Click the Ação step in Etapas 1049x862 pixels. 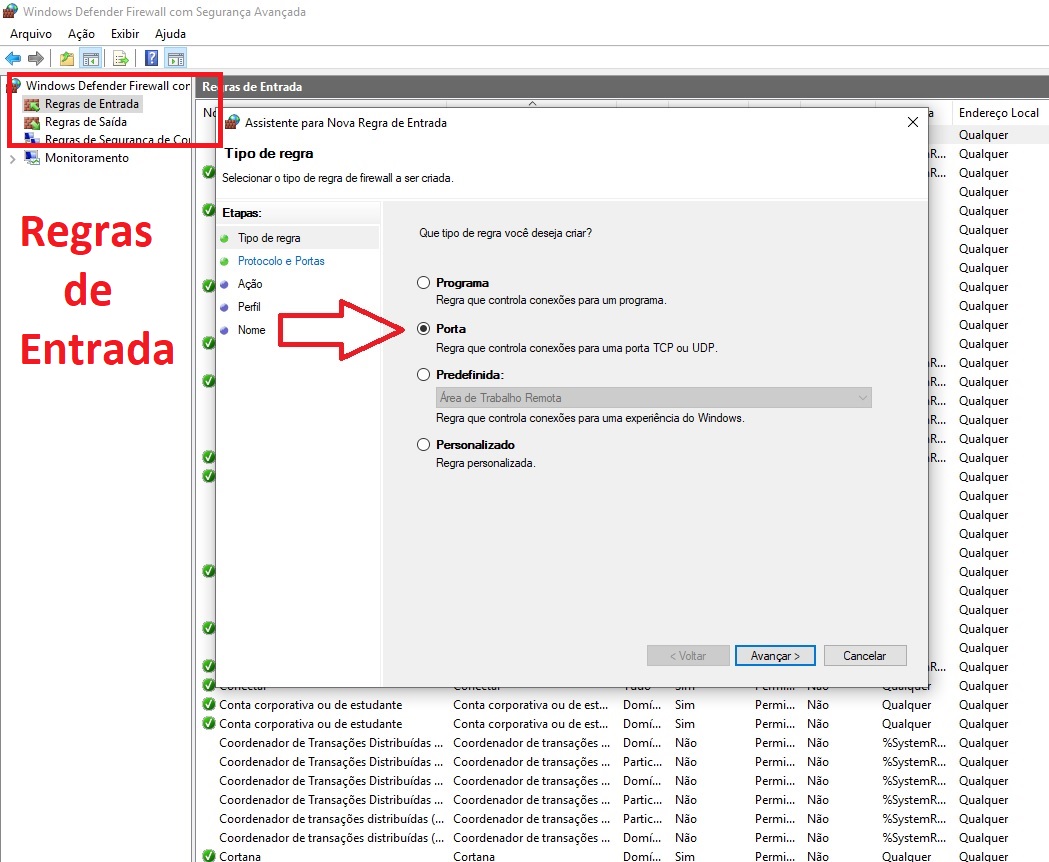pos(250,284)
